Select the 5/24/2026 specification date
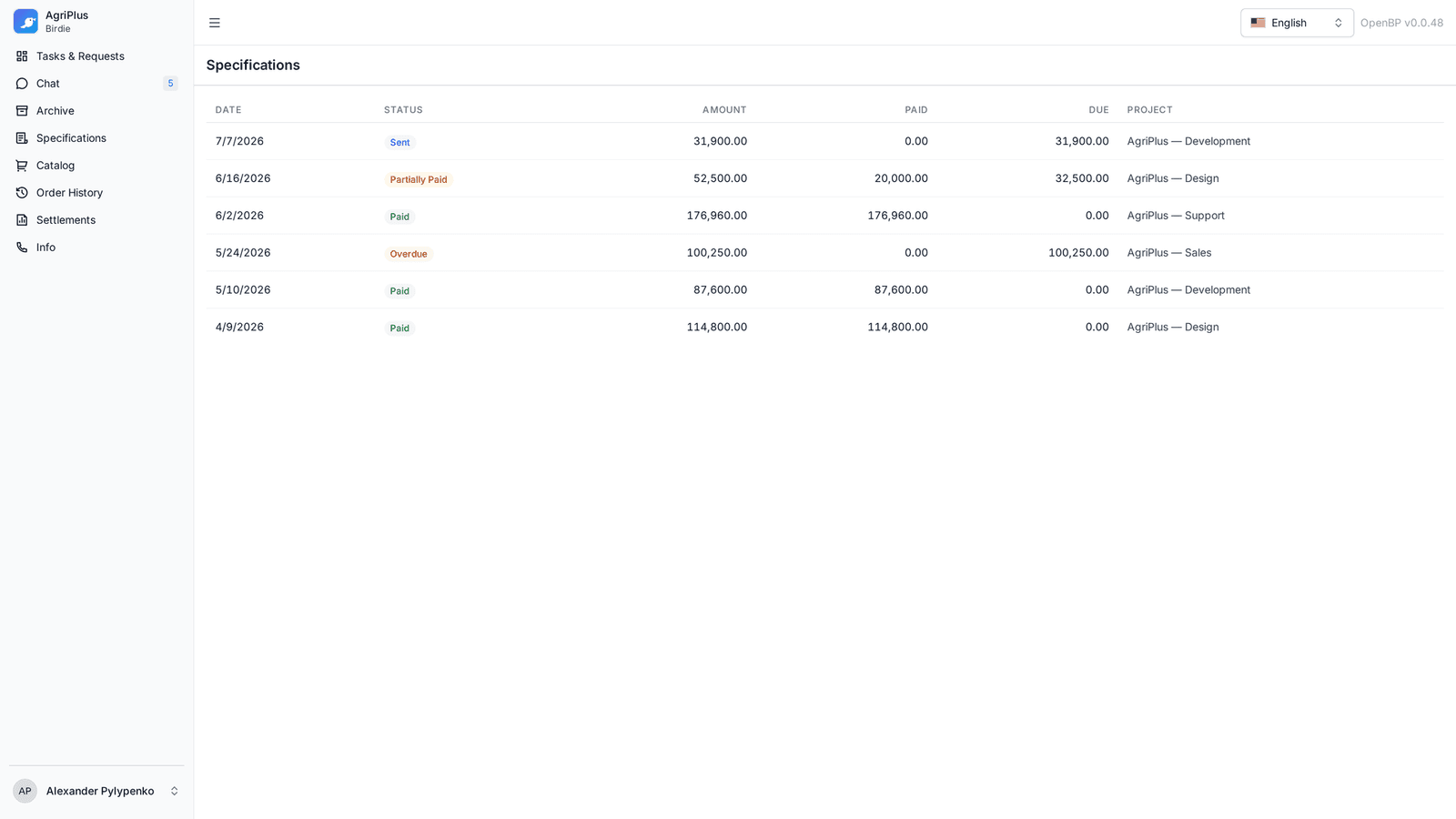Screen dimensions: 1456x819 point(243,253)
